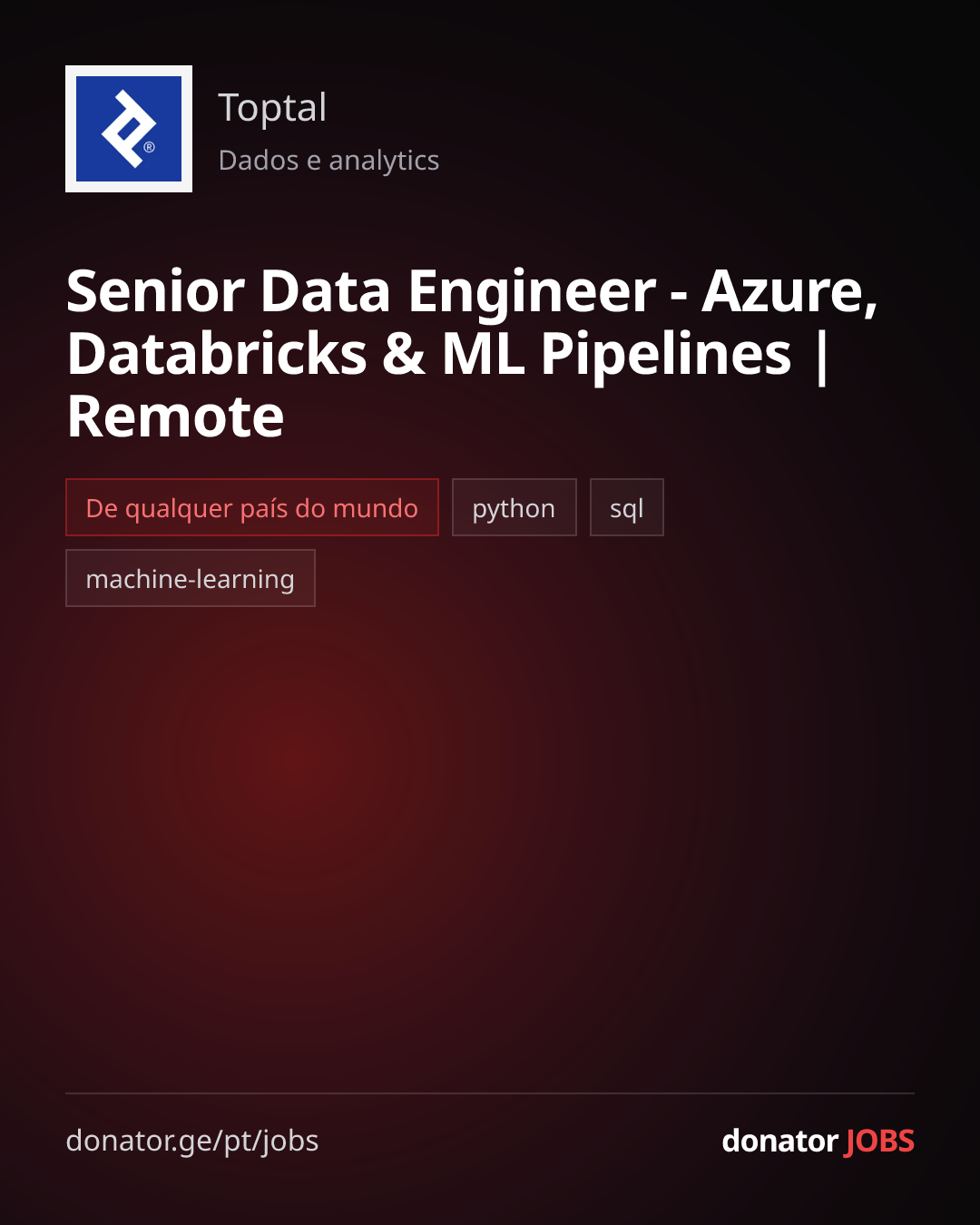Select the Dados e analytics category
The image size is (980, 1225).
coord(328,161)
